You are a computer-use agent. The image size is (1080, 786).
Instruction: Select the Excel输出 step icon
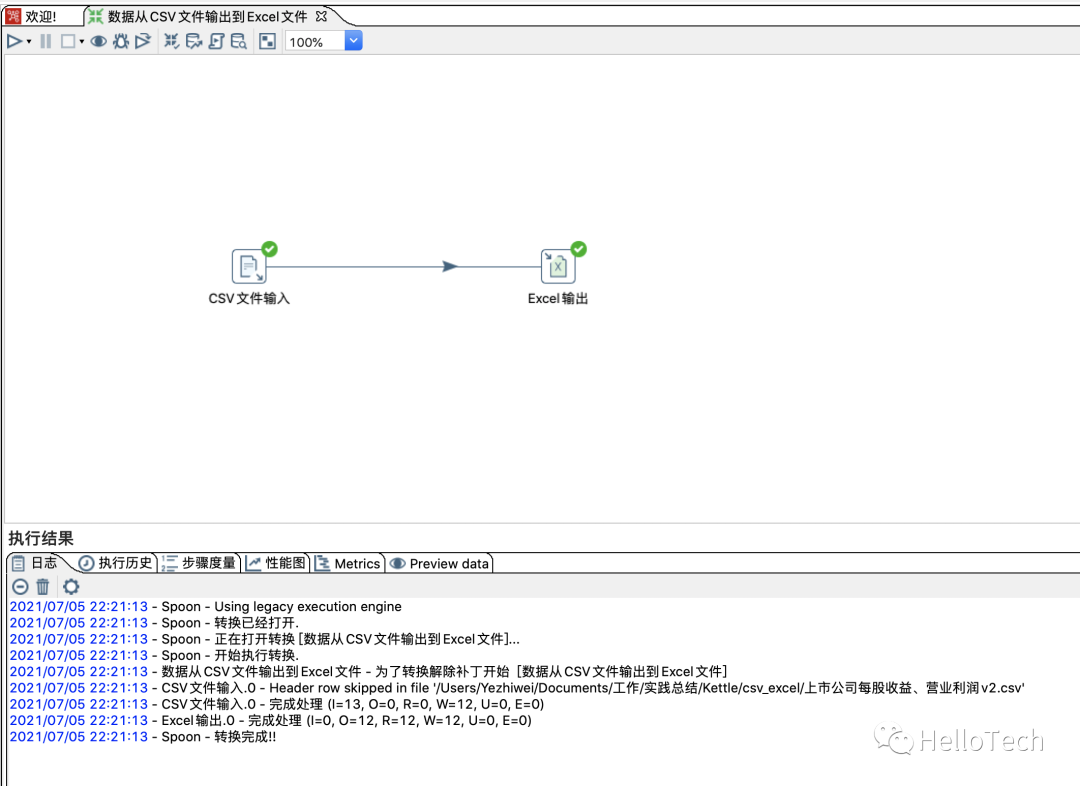coord(558,267)
